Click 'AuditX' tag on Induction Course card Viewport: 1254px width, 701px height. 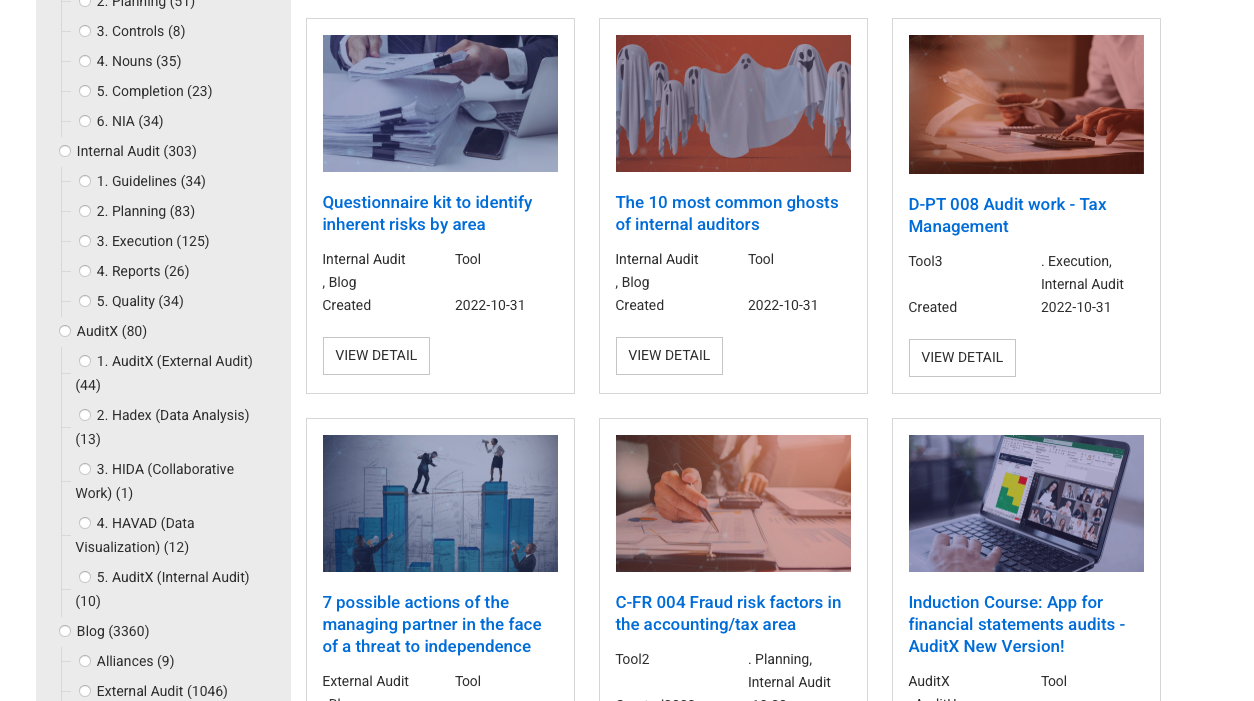point(929,681)
